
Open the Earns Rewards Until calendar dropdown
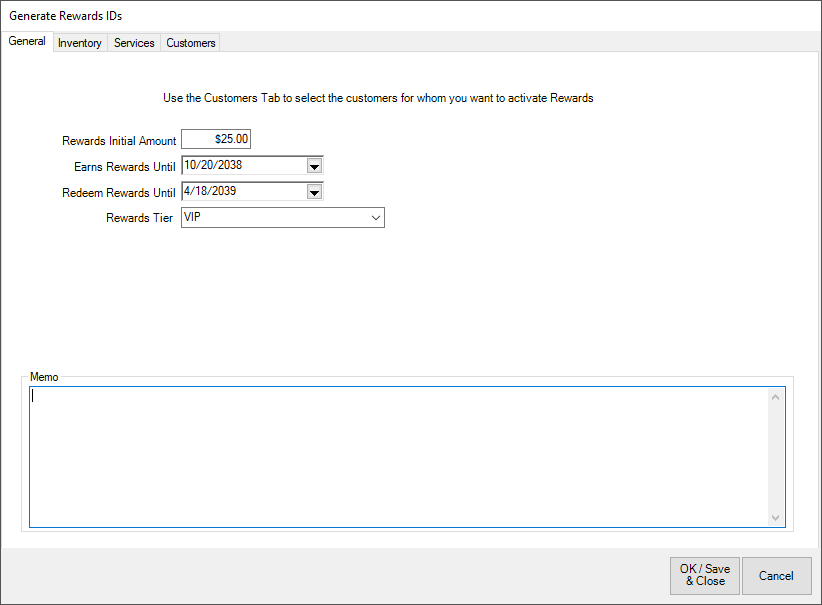(x=314, y=166)
